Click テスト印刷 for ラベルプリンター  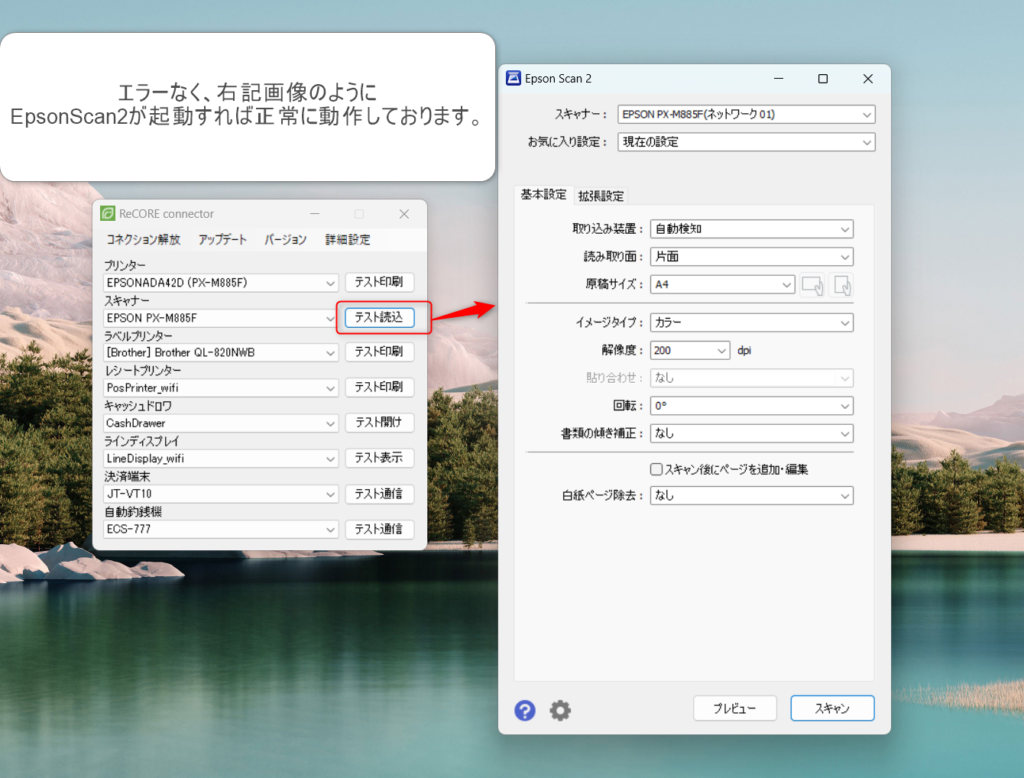tap(379, 352)
